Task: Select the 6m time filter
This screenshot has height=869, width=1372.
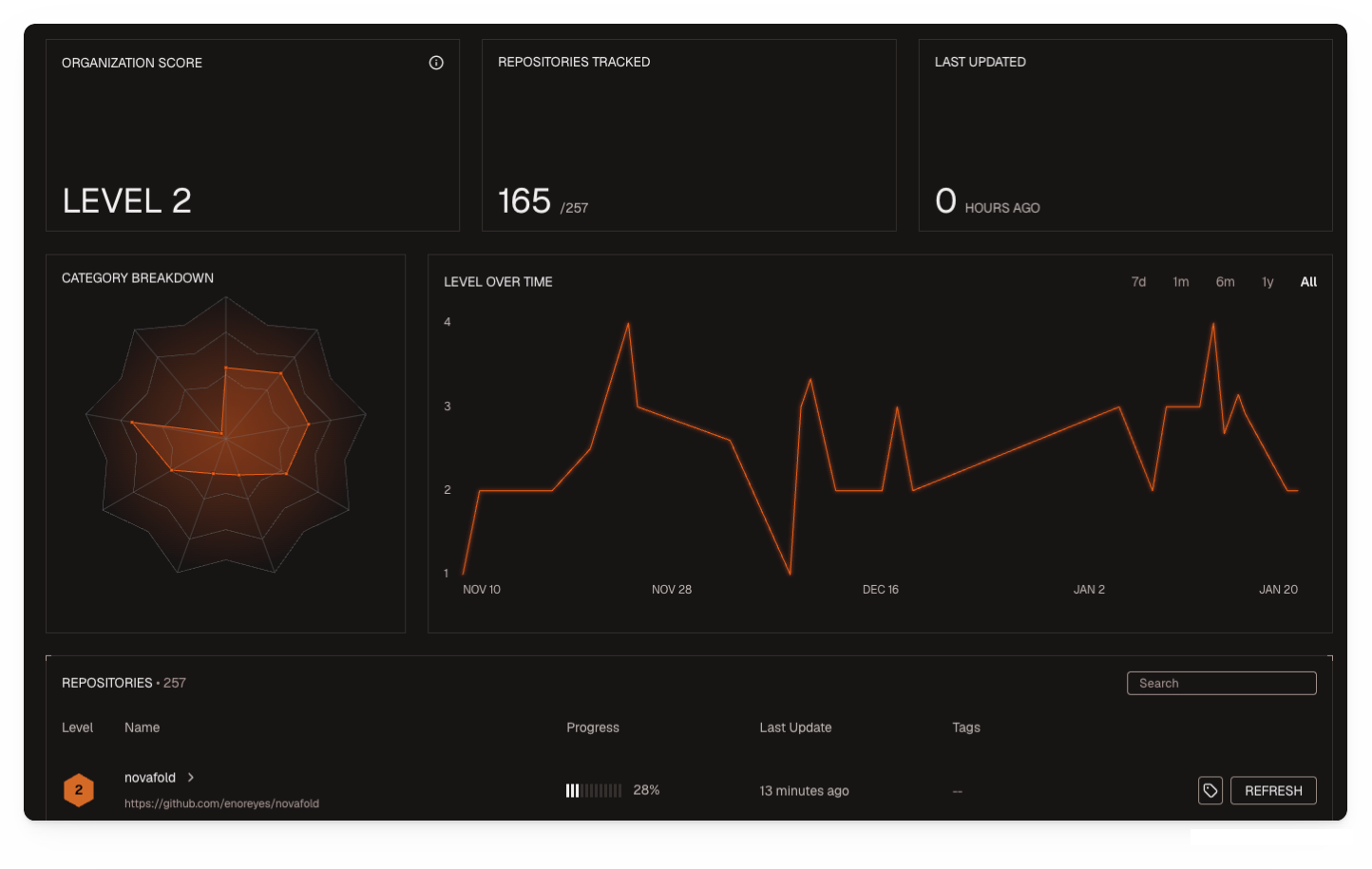Action: point(1225,281)
